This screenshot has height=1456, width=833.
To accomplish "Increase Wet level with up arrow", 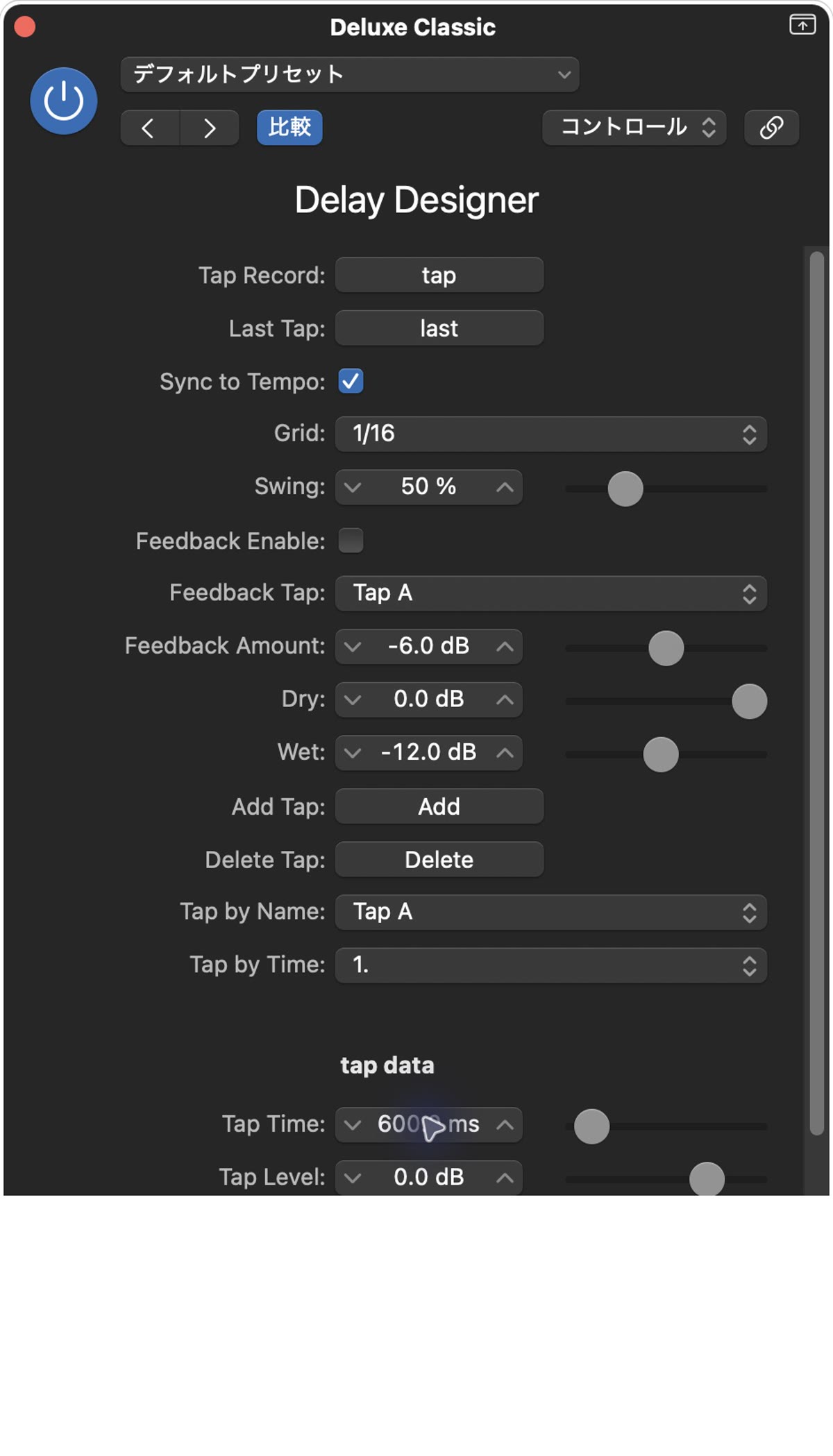I will (505, 753).
